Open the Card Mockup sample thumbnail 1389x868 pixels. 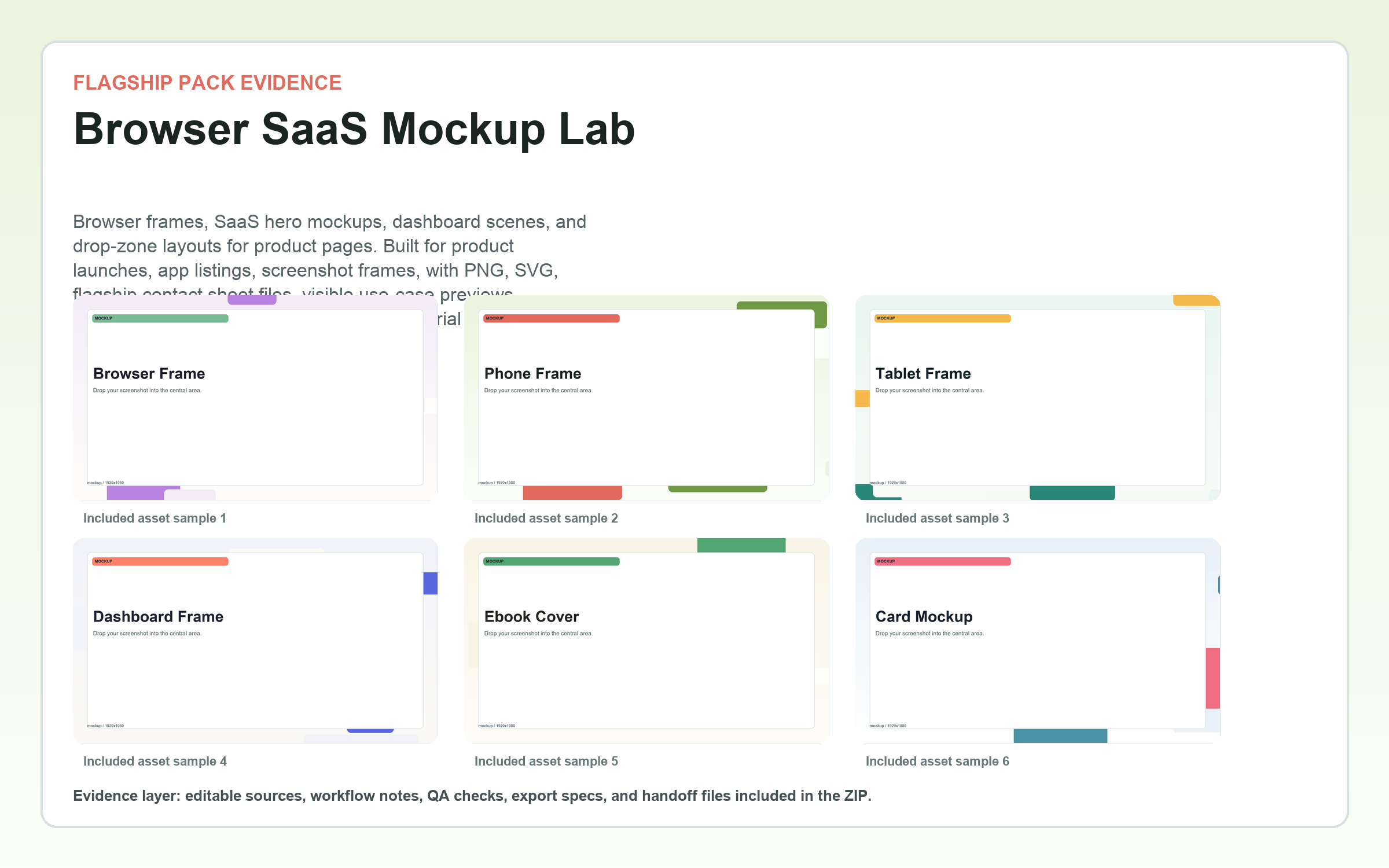[1038, 641]
